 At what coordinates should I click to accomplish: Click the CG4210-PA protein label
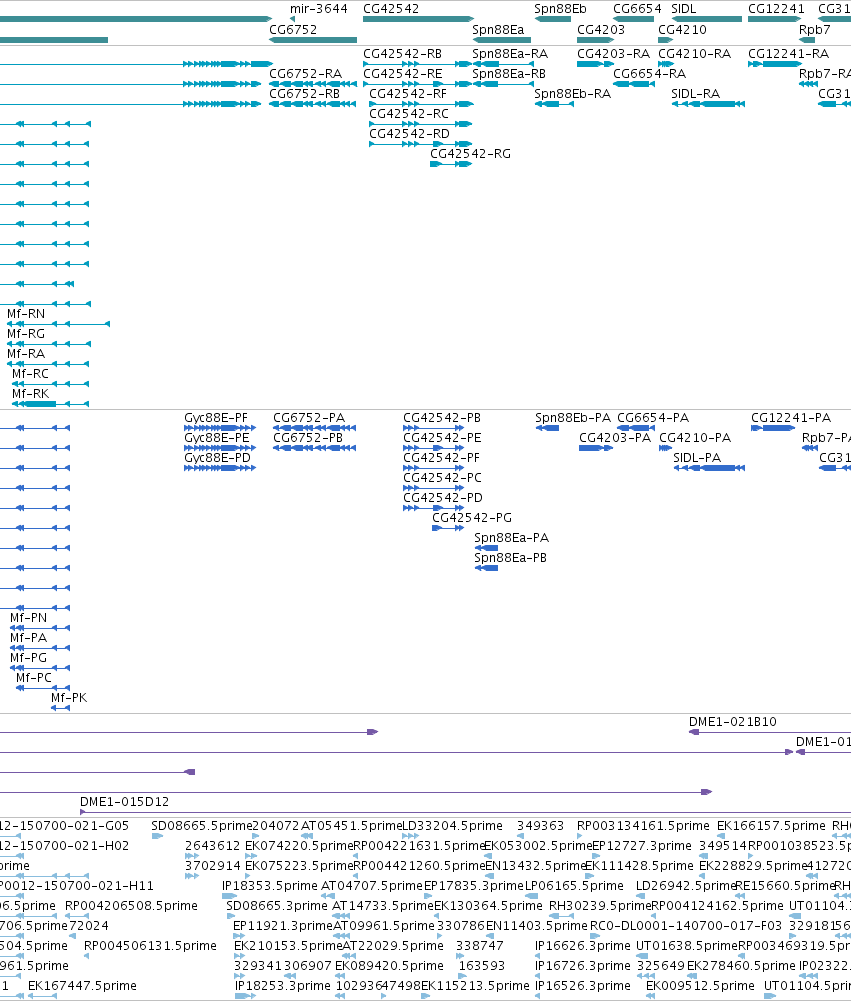coord(695,437)
